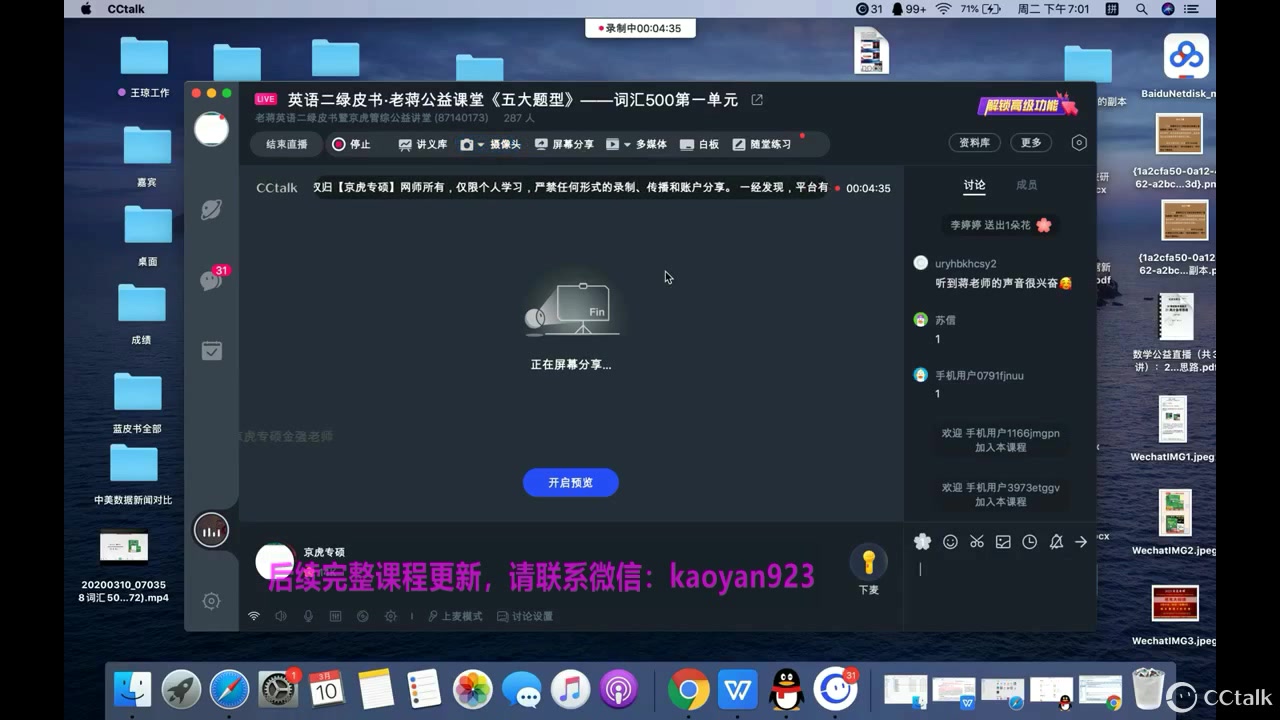Viewport: 1280px width, 720px height.
Task: Toggle the speaker volume icon in bottom bar
Action: [x=281, y=616]
